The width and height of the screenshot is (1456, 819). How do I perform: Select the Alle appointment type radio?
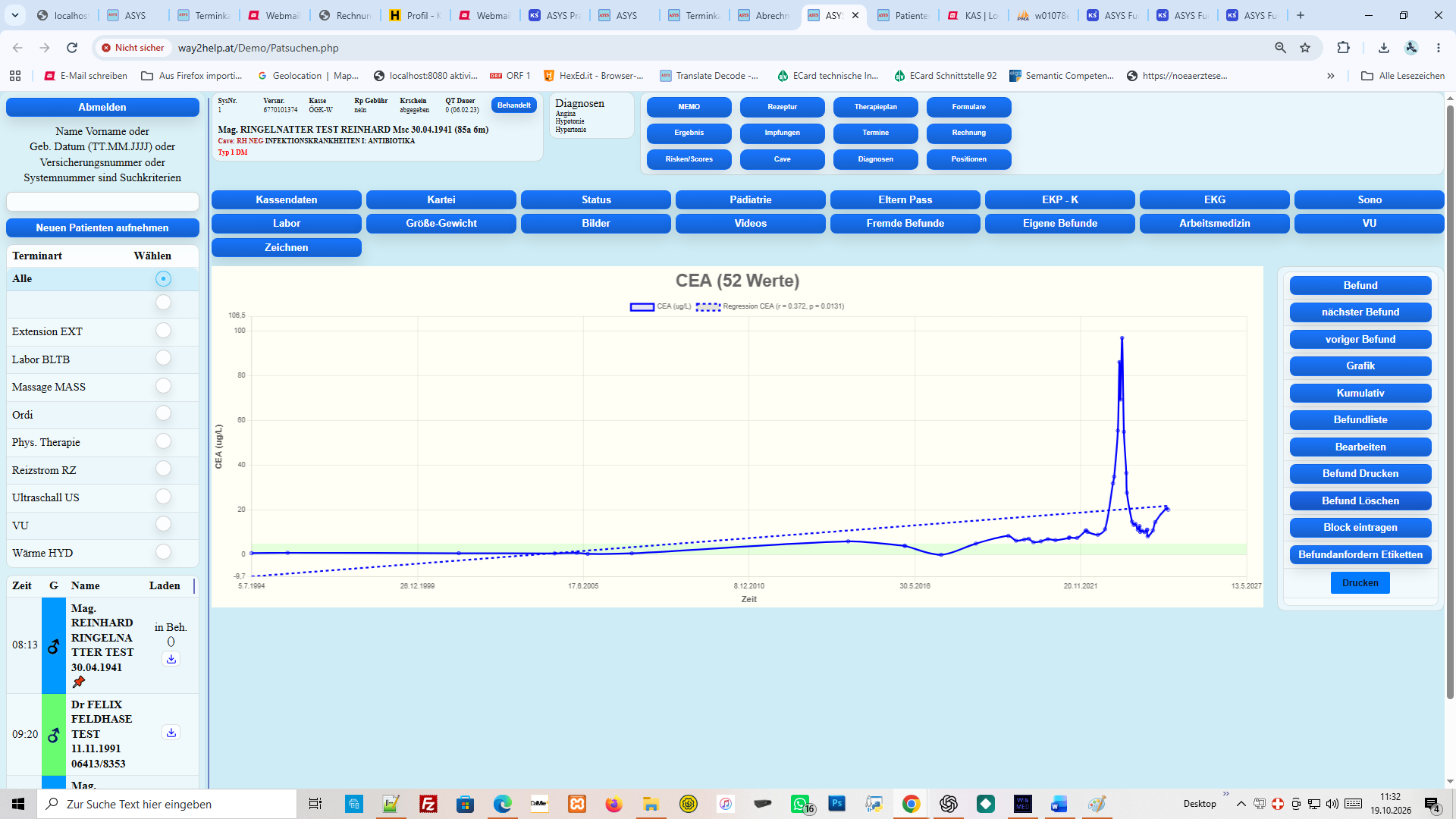[163, 279]
